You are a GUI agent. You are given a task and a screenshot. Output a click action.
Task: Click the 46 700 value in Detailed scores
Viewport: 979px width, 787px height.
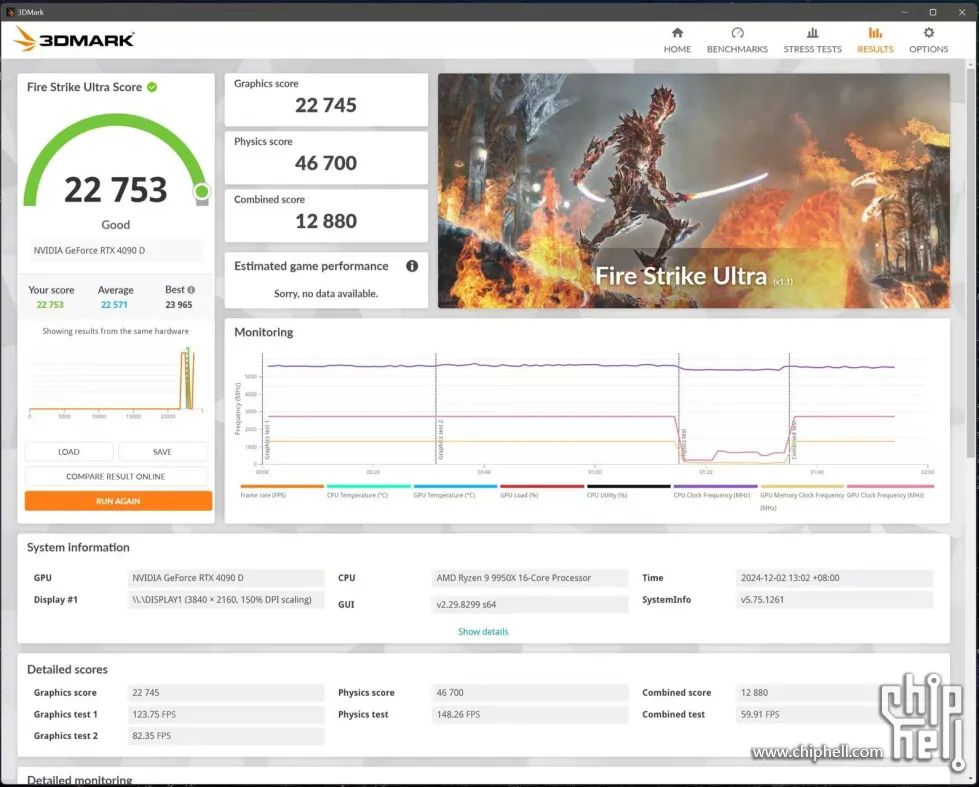[x=529, y=693]
